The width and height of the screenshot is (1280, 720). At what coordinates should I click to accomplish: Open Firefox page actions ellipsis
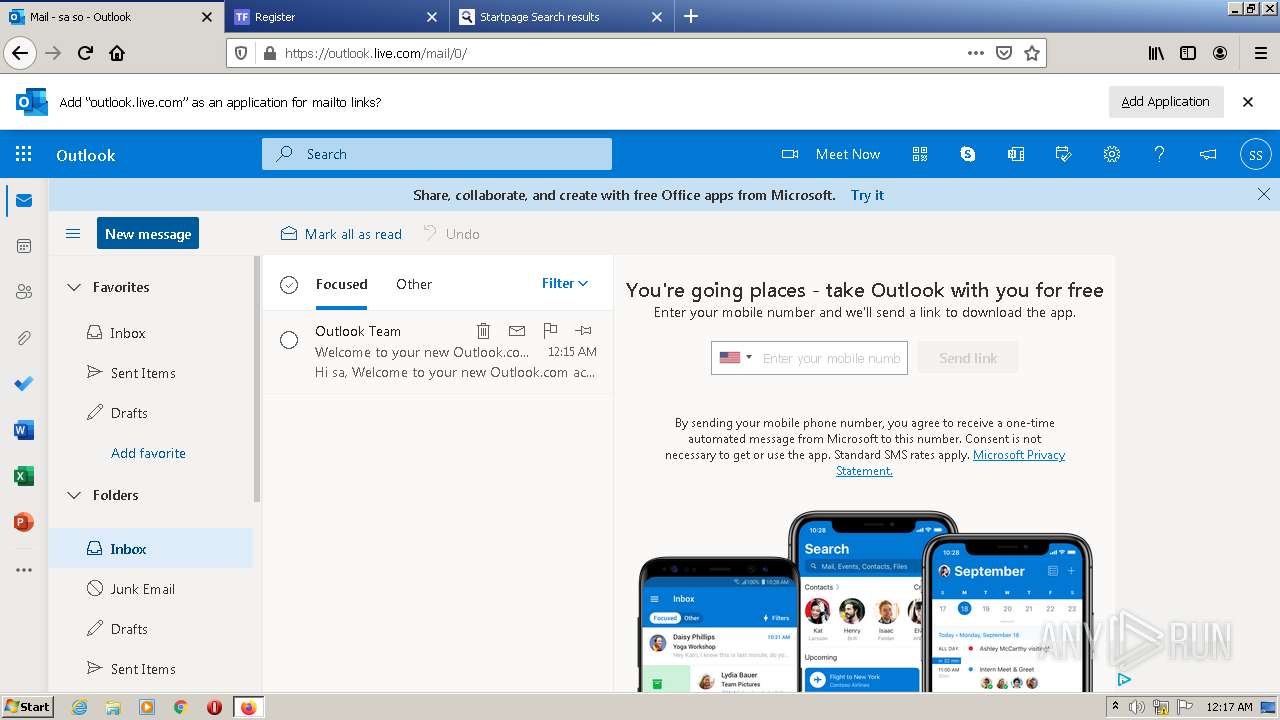976,53
